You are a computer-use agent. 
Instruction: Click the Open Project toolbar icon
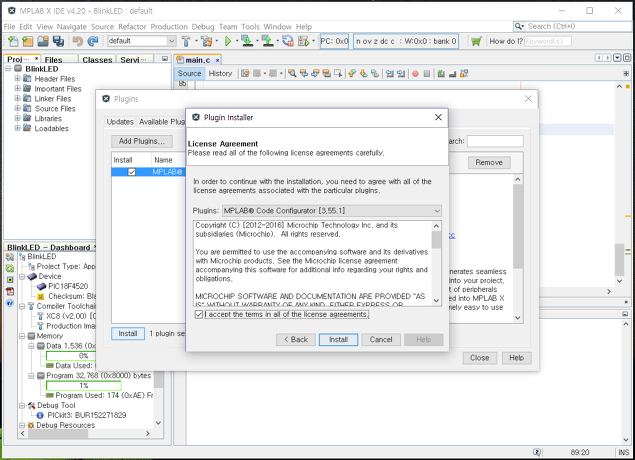[x=43, y=41]
